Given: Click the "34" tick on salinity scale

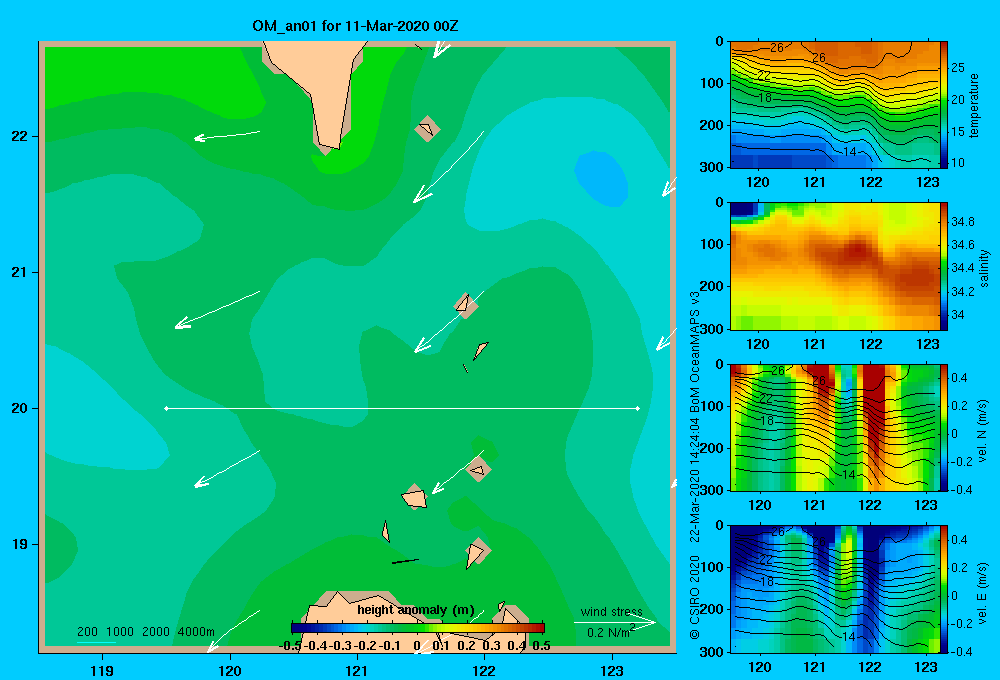Looking at the screenshot, I should 957,314.
